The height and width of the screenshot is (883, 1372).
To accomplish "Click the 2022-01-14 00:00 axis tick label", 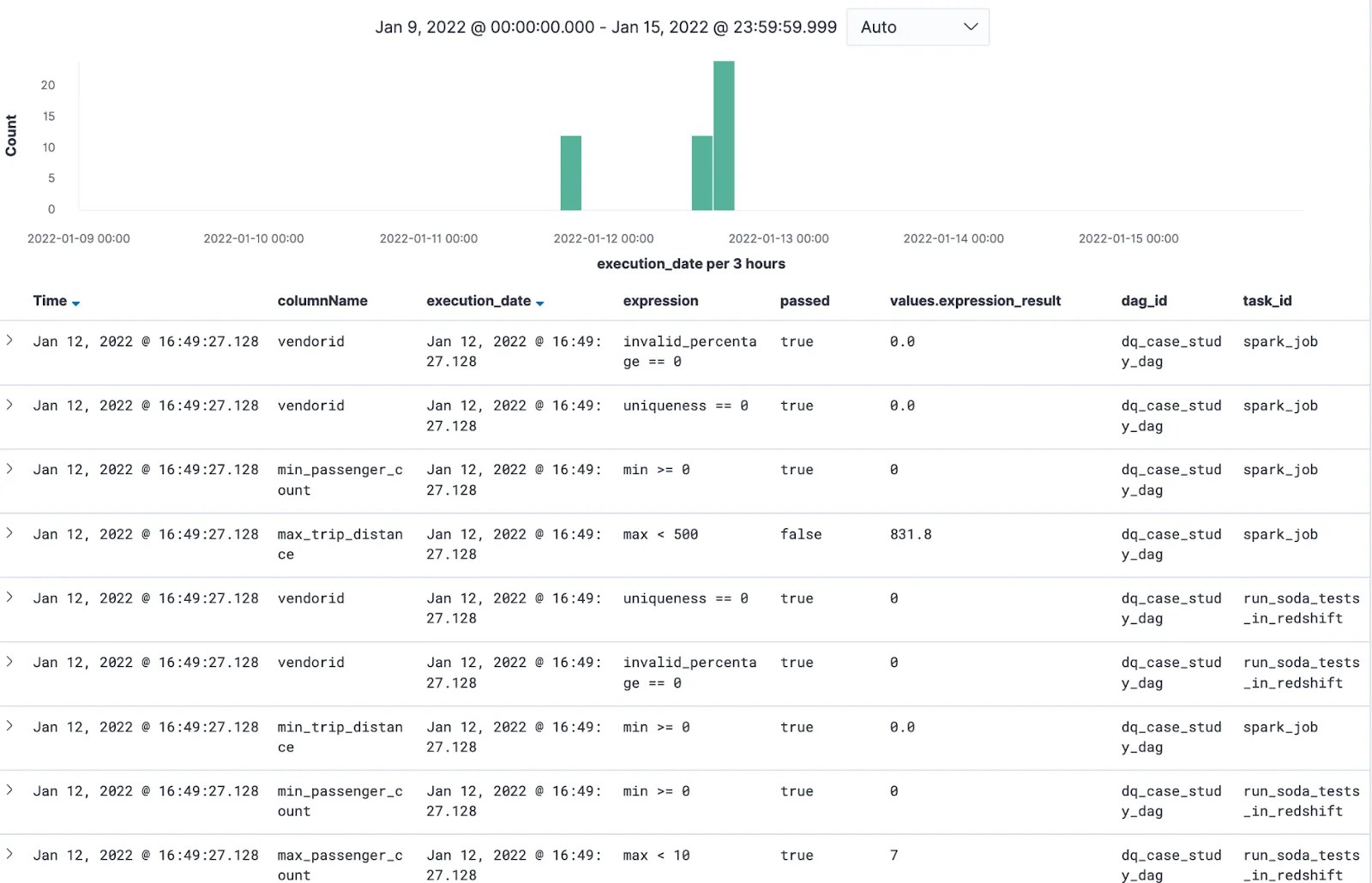I will click(x=954, y=238).
